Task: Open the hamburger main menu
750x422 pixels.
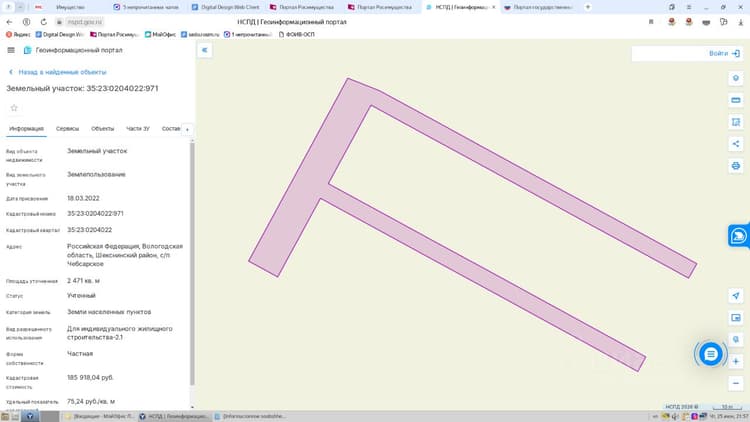Action: pos(11,50)
